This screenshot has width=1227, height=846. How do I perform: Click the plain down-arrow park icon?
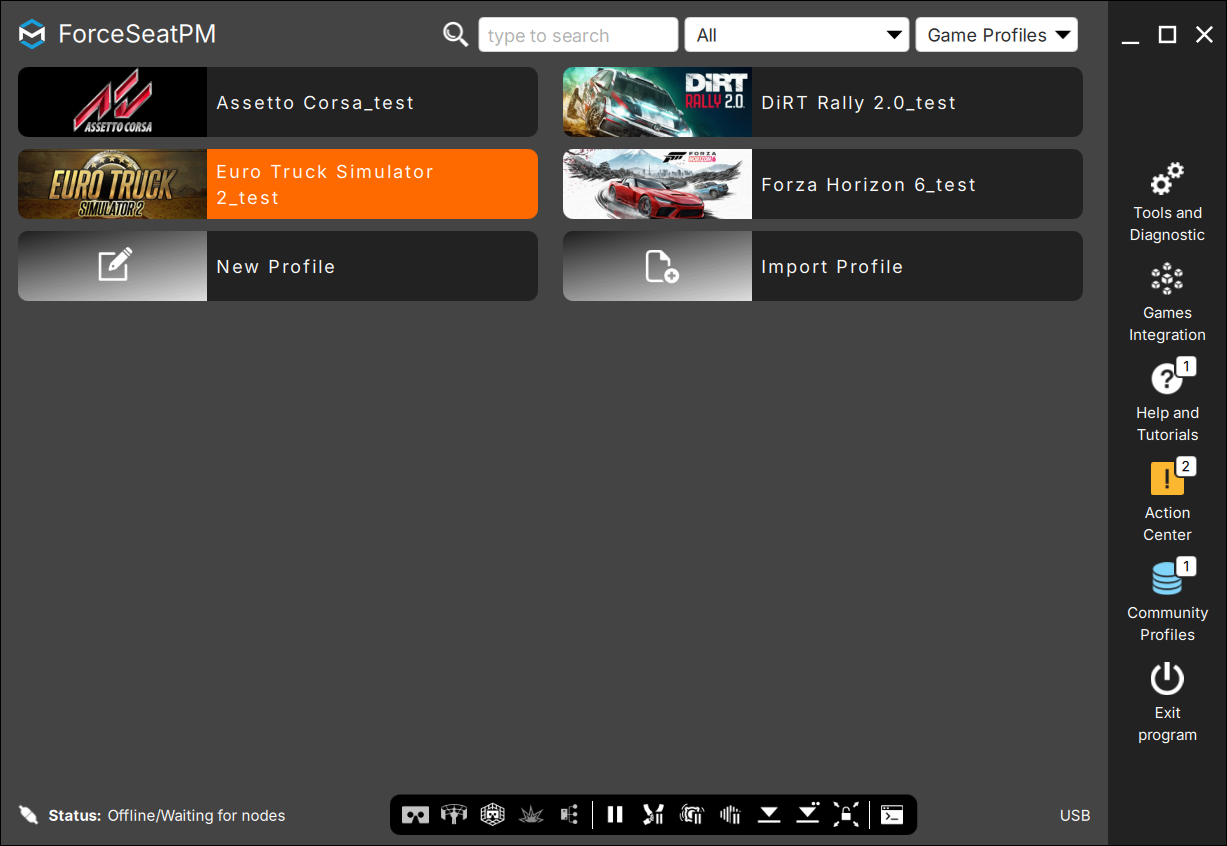769,815
